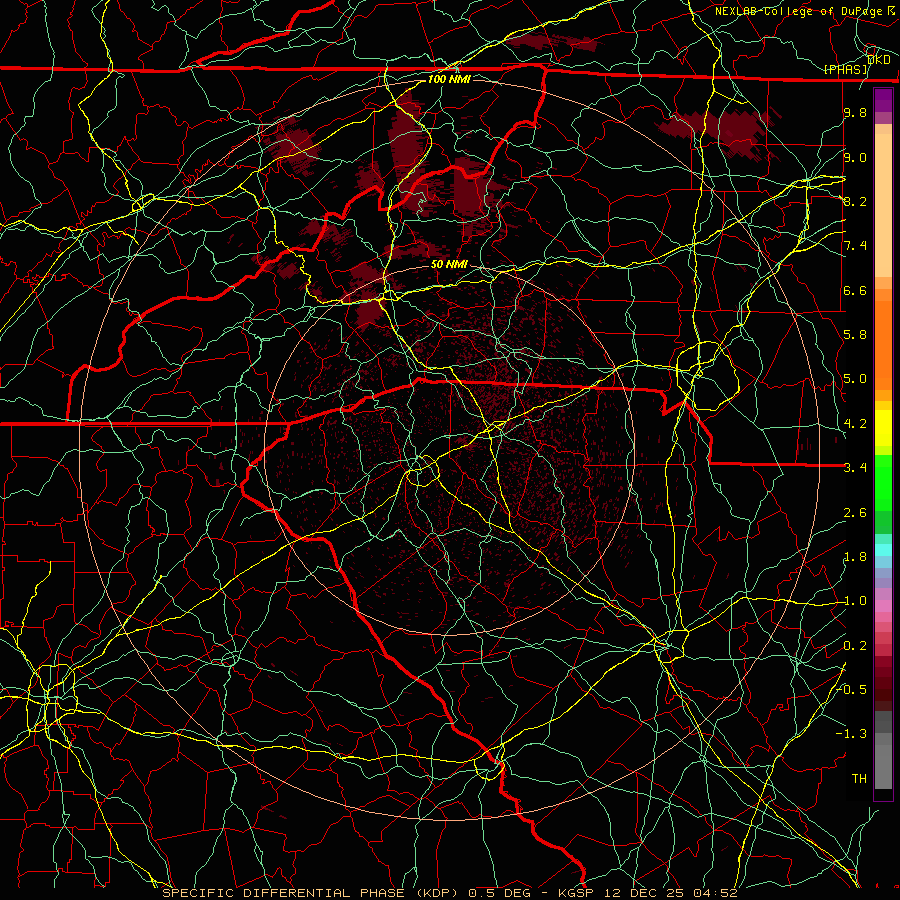Screen dimensions: 900x900
Task: Click the cyan band in color scale
Action: coord(883,550)
